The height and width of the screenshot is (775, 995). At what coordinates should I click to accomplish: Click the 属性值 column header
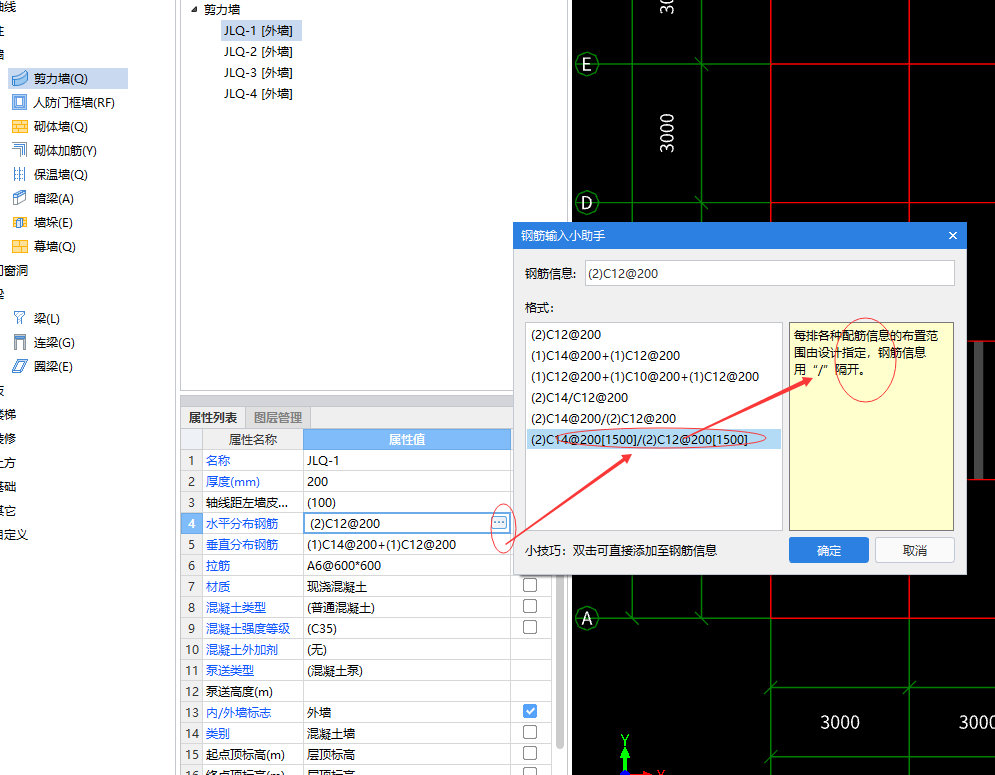click(407, 439)
